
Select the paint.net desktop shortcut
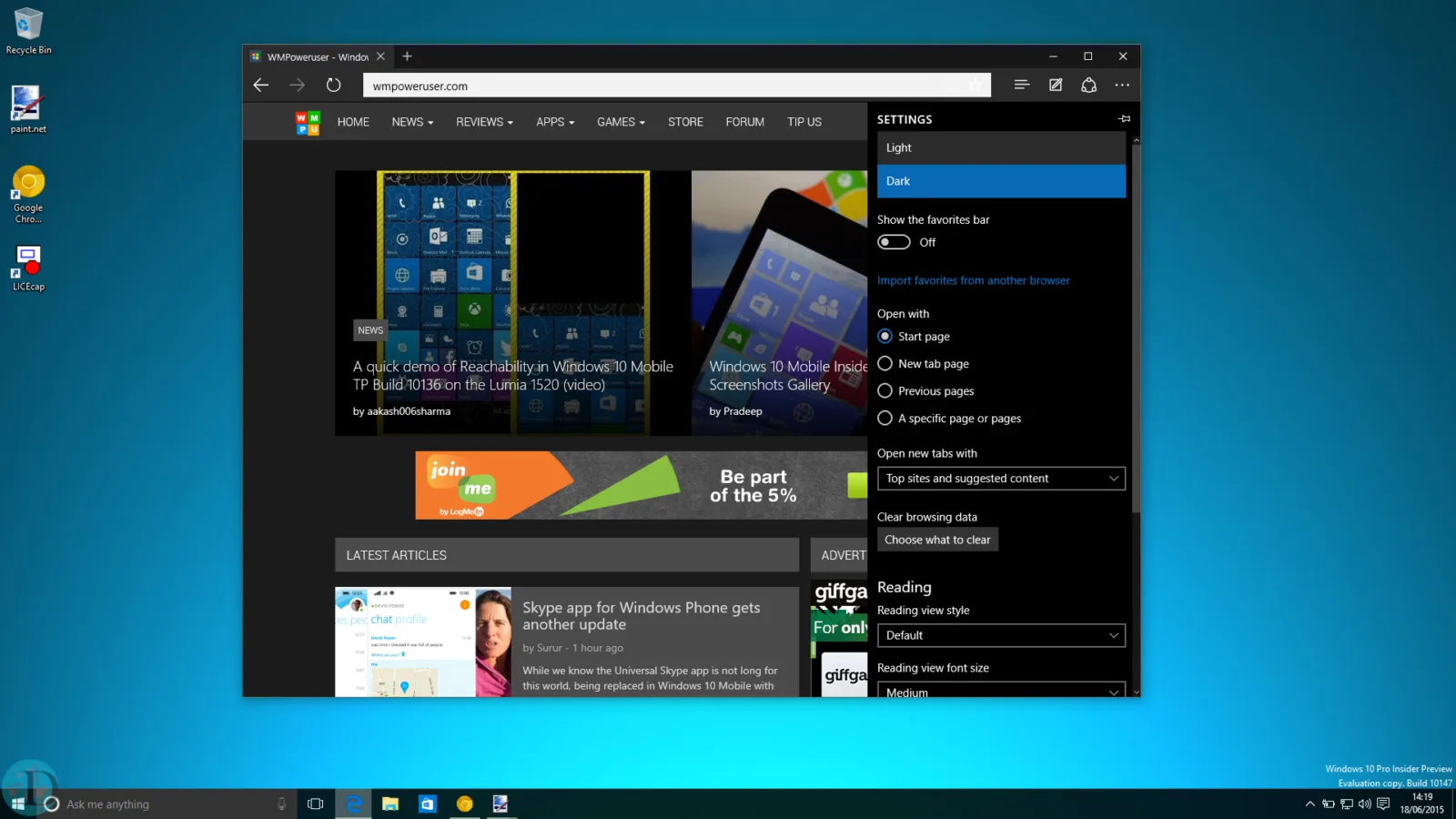28,109
